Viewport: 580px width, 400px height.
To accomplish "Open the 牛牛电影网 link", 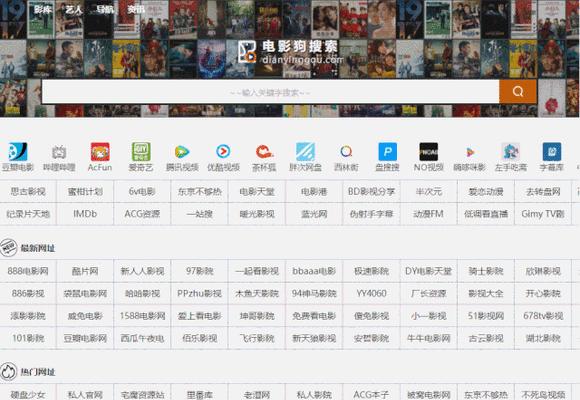I will (x=429, y=338).
